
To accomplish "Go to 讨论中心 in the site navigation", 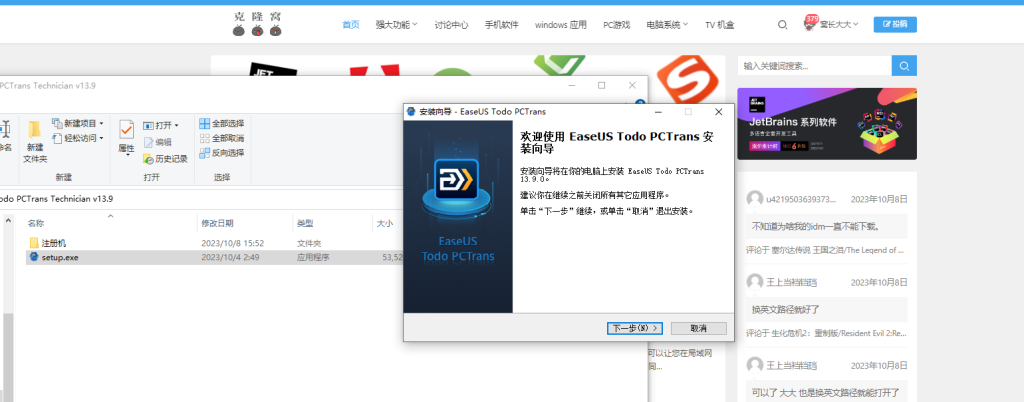I will coord(451,25).
